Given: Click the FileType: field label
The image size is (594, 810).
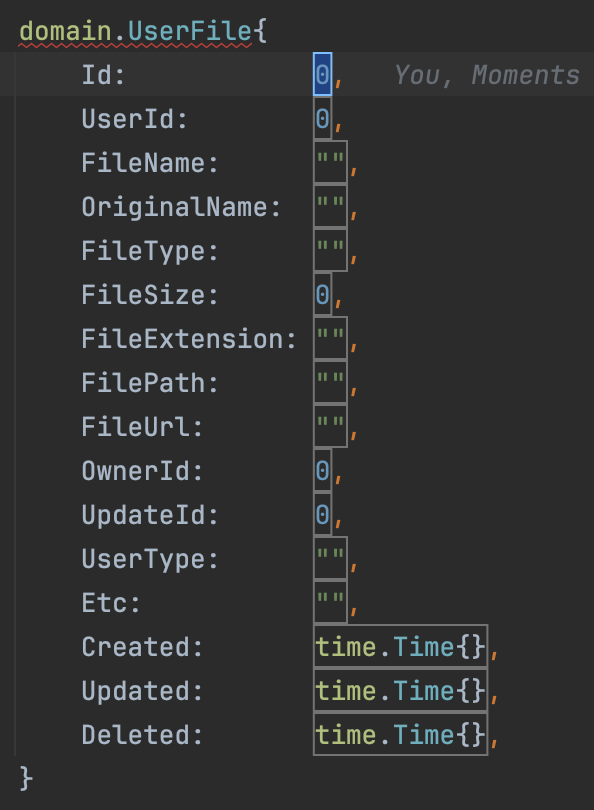Looking at the screenshot, I should pos(150,251).
